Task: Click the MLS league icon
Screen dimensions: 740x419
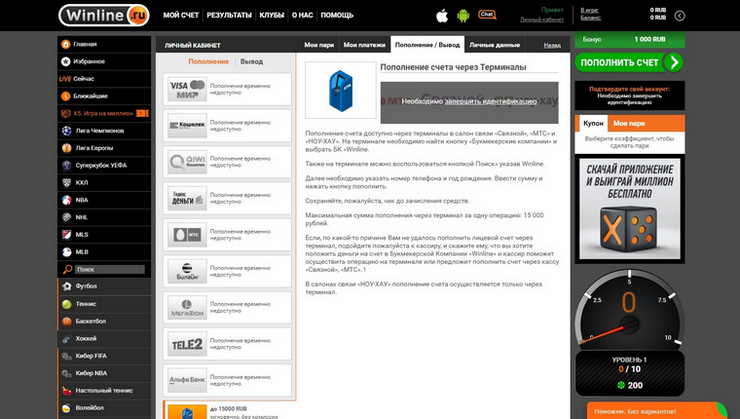Action: (67, 235)
